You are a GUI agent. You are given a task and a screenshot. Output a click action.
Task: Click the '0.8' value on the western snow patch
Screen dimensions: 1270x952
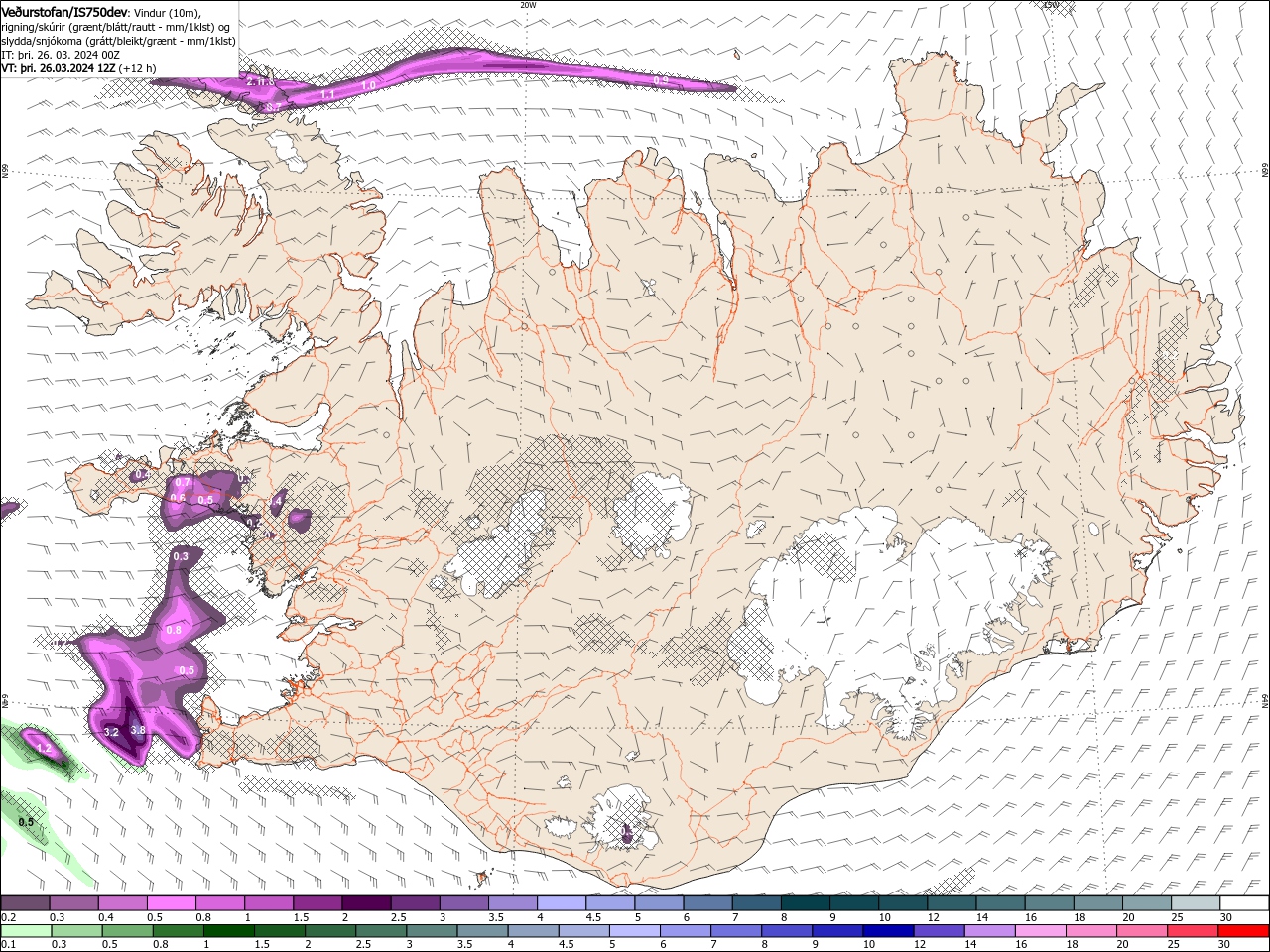pyautogui.click(x=174, y=630)
